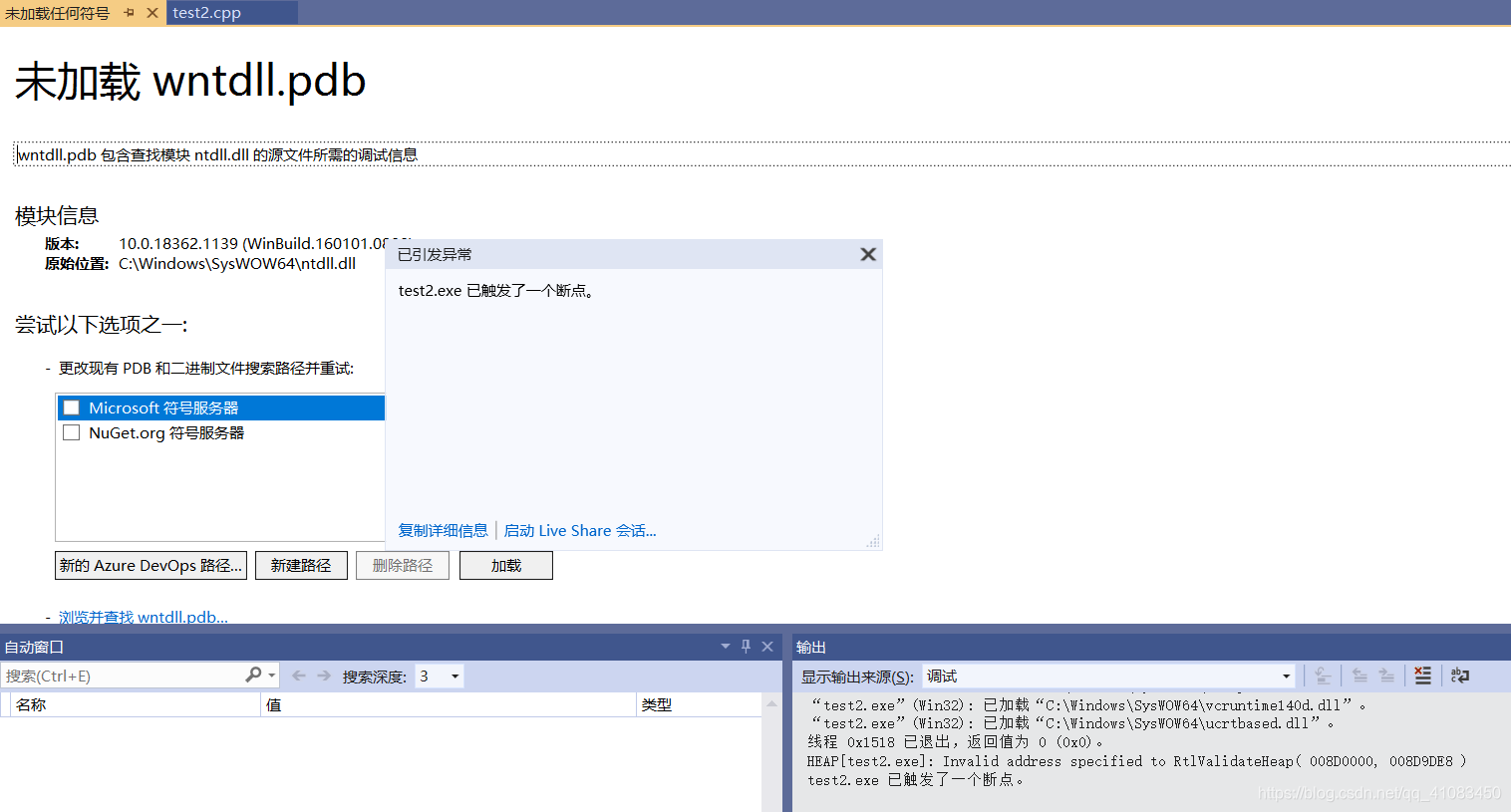Focus the 搜索(Ctrl+E) search field
This screenshot has width=1511, height=812.
point(122,676)
